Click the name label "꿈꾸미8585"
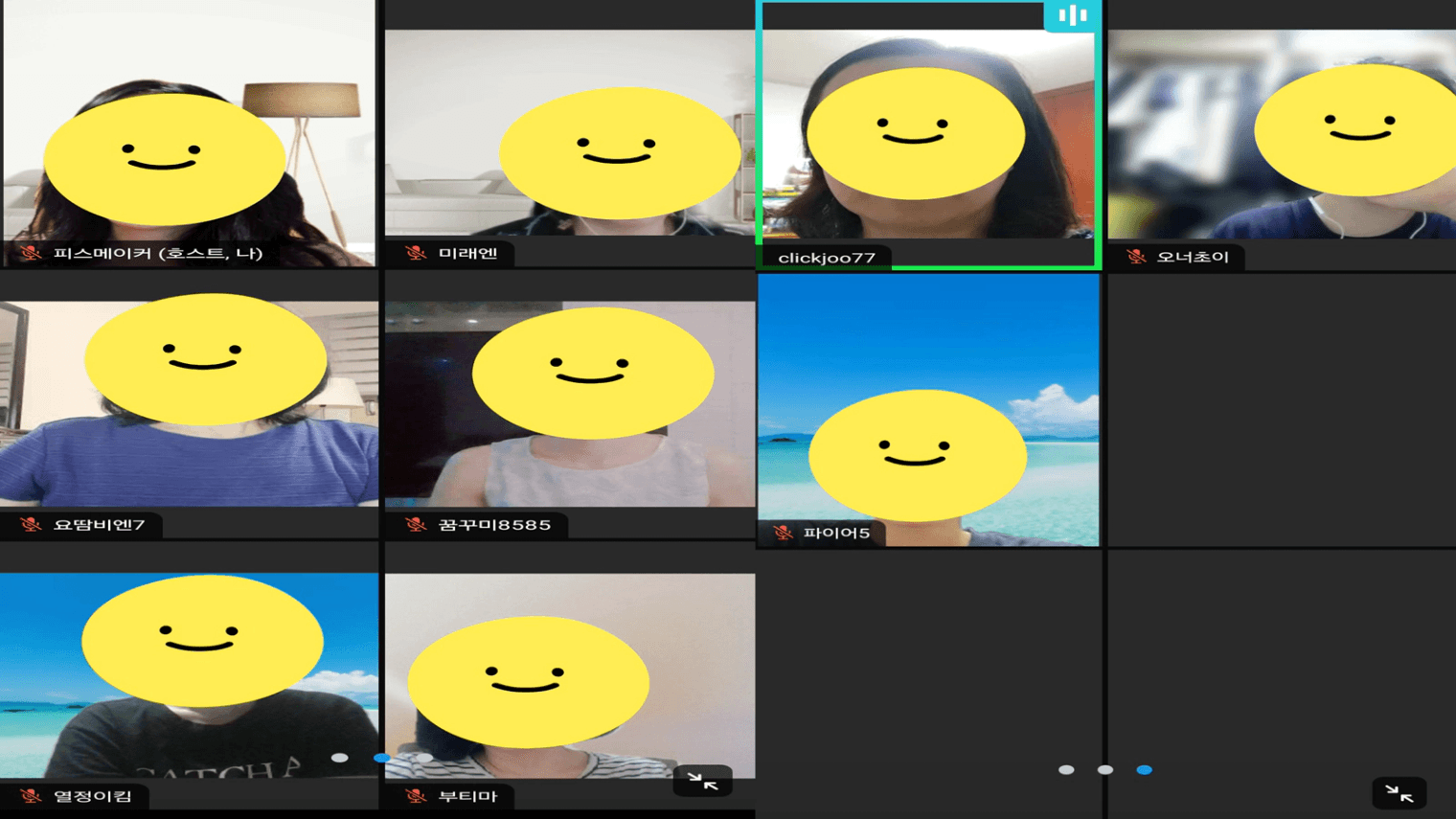Screen dimensions: 1456x819 tap(494, 525)
